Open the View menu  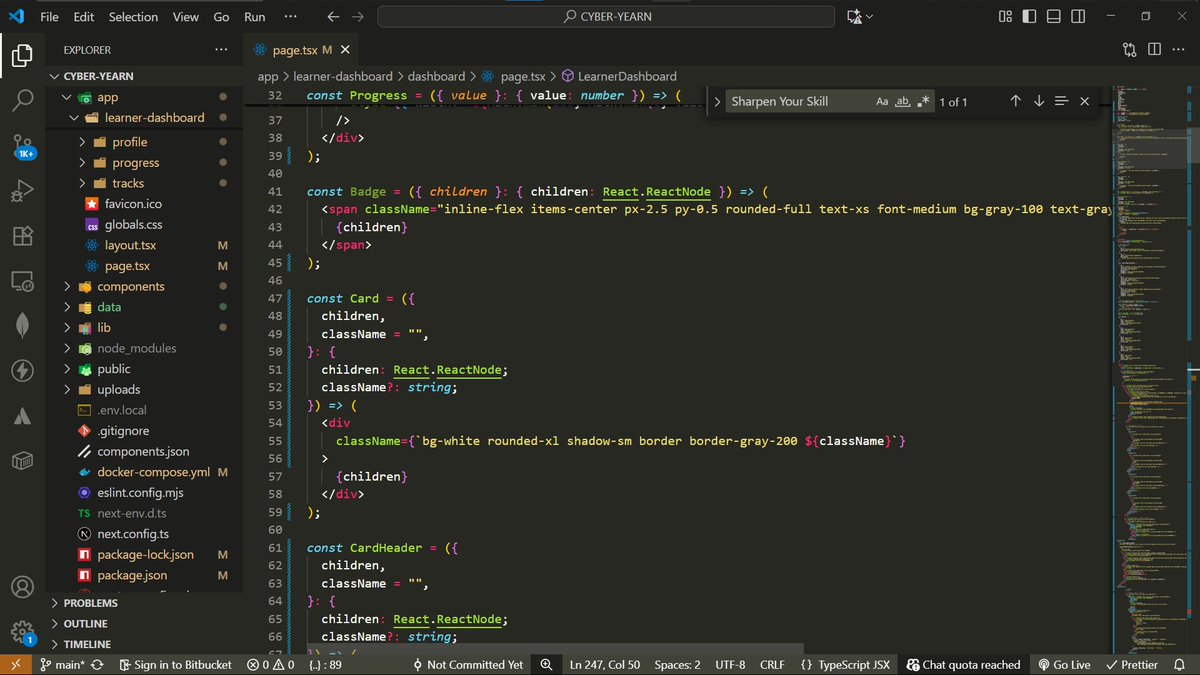point(186,17)
